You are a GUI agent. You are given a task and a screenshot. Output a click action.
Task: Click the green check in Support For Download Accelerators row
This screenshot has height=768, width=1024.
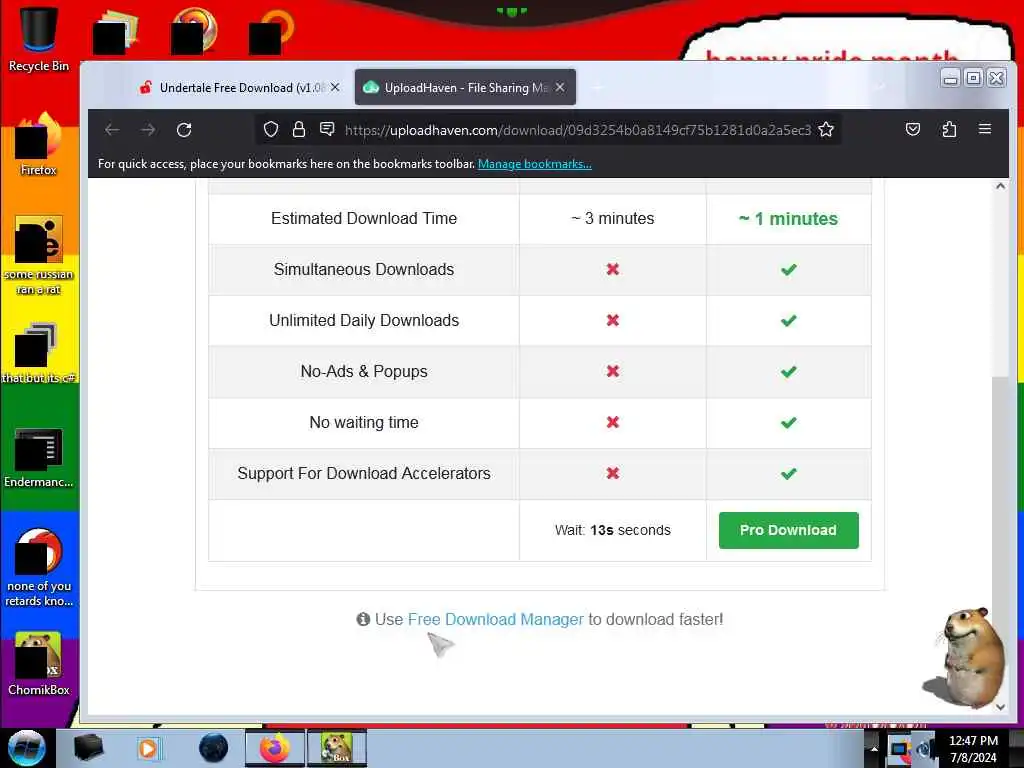(789, 473)
